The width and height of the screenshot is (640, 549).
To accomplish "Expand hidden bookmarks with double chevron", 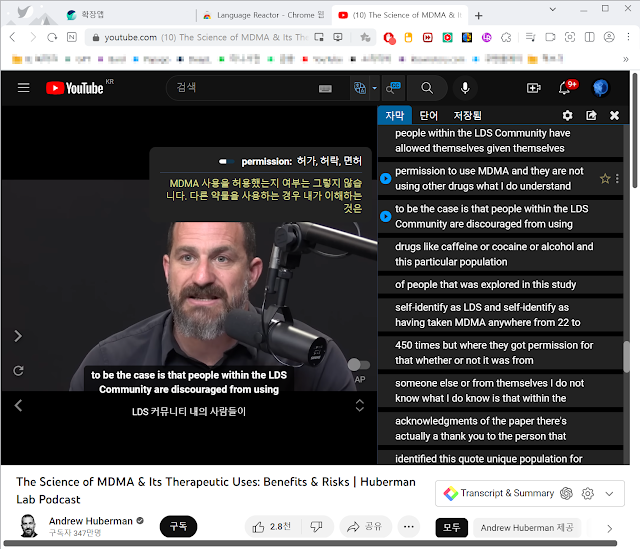I will pos(626,60).
